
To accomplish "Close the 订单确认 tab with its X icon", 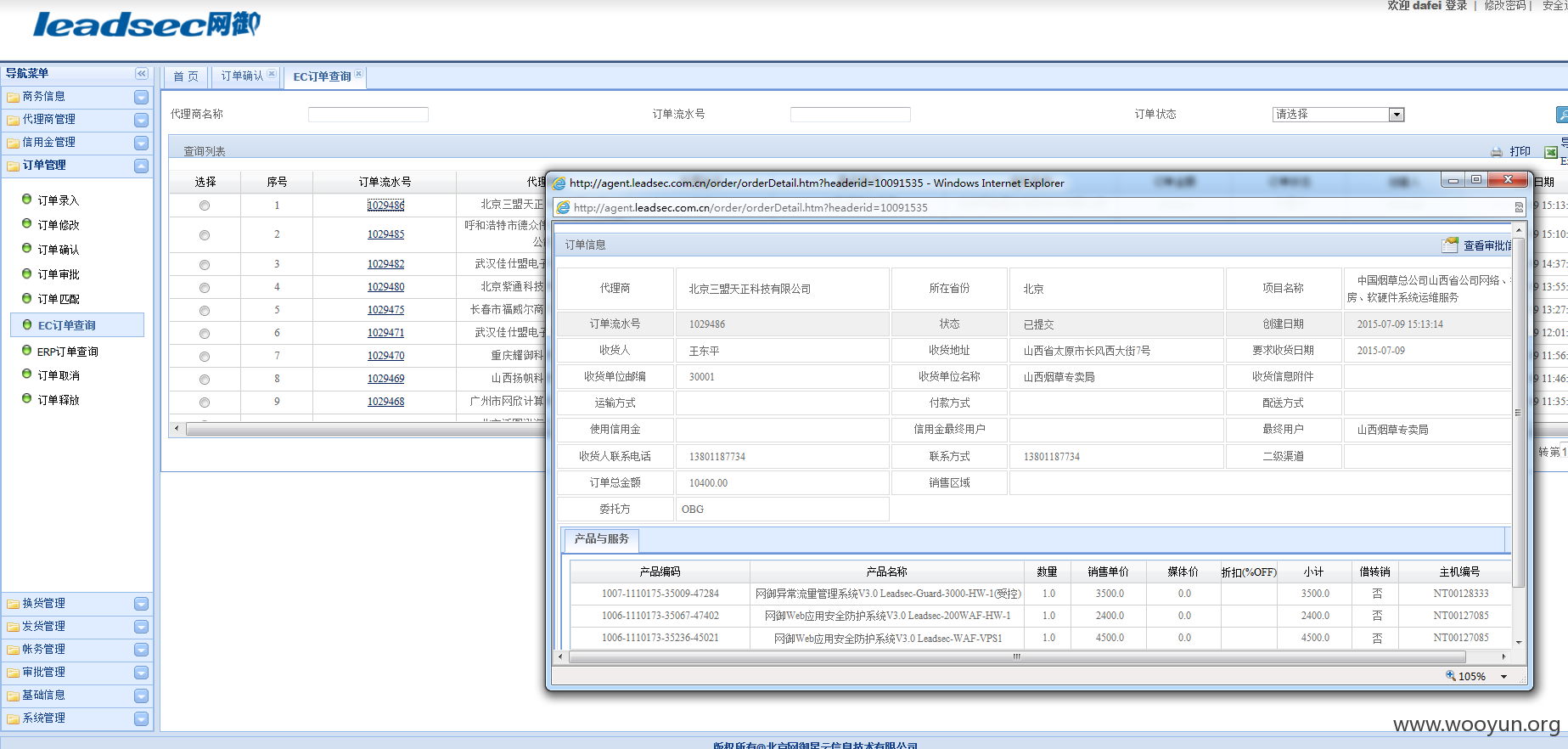I will (272, 74).
